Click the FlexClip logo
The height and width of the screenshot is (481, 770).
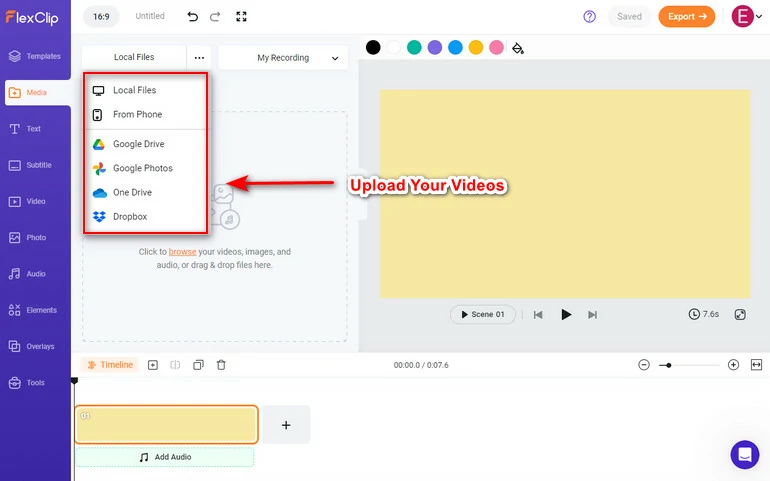click(32, 18)
